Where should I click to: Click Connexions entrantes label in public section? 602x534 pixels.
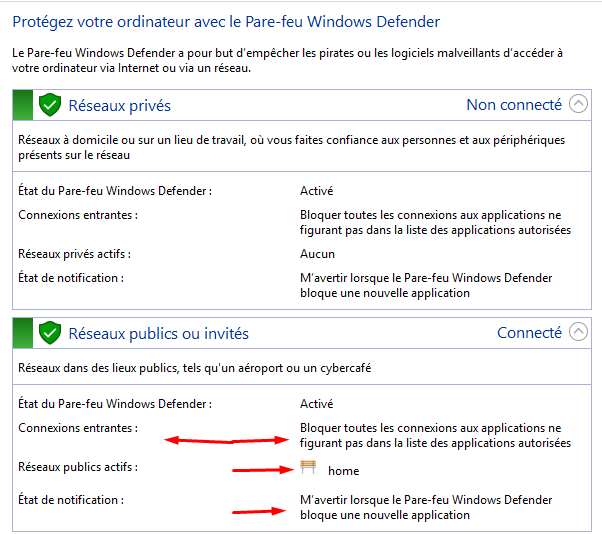click(x=78, y=428)
